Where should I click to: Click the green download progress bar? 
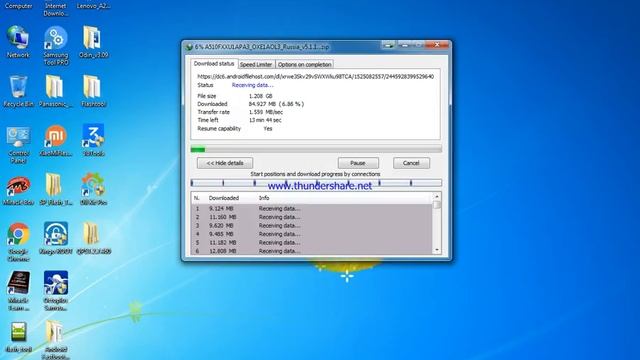click(x=316, y=149)
